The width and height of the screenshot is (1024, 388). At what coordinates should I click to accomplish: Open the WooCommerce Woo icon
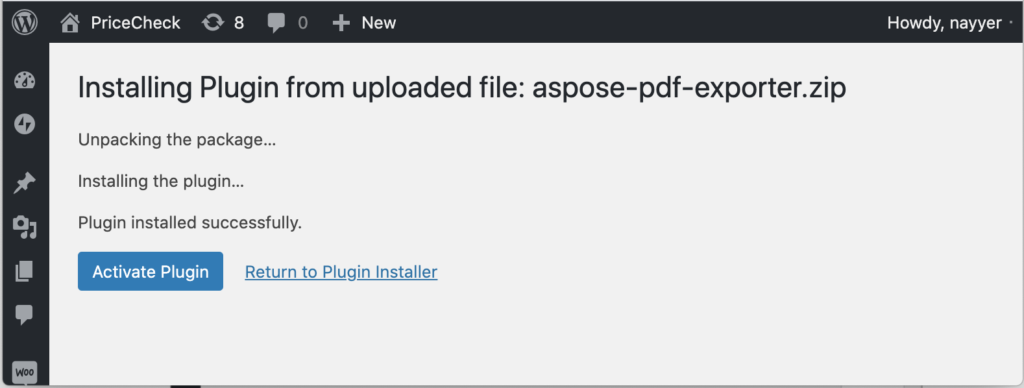point(25,373)
